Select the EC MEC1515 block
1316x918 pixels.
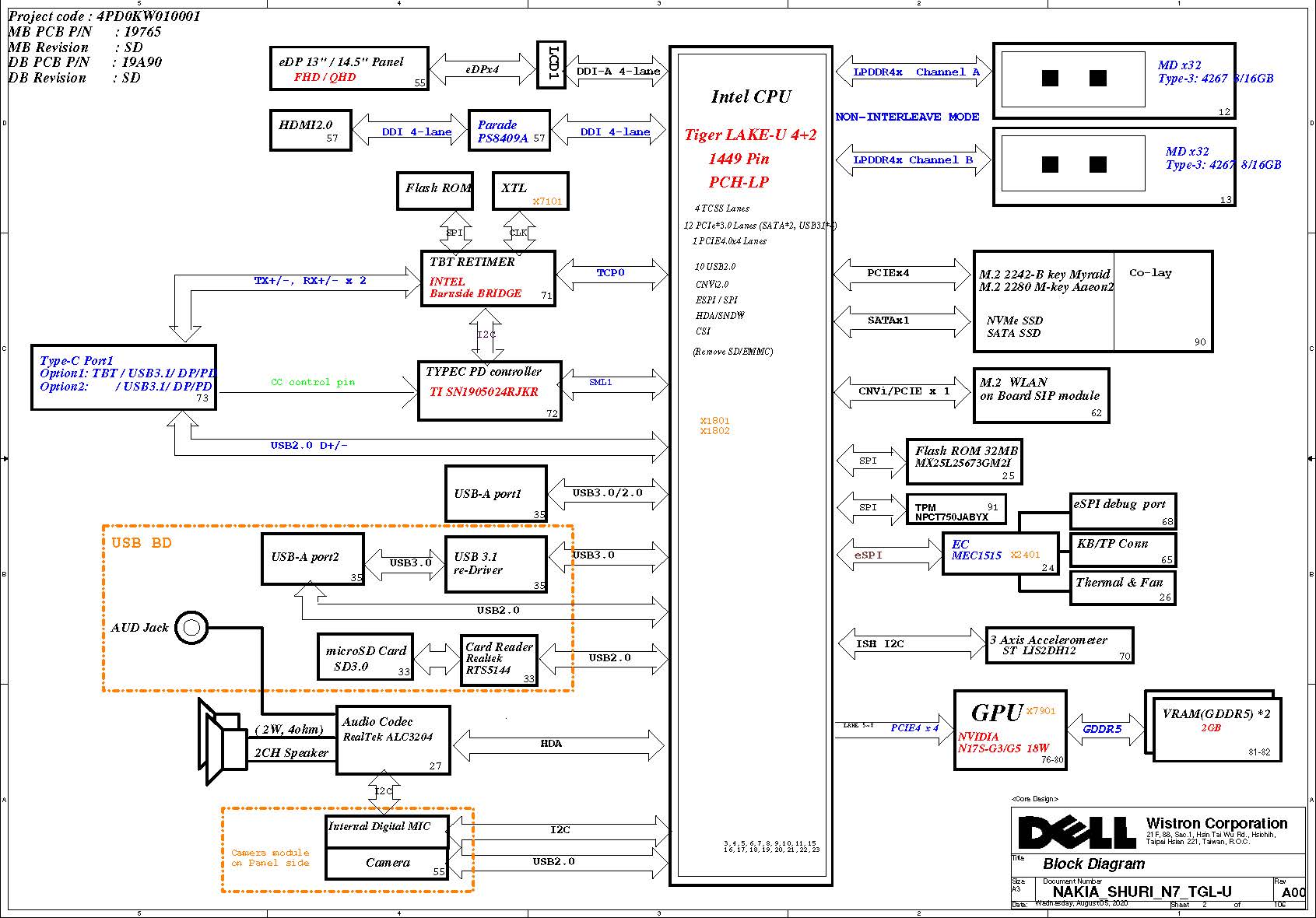(1001, 554)
